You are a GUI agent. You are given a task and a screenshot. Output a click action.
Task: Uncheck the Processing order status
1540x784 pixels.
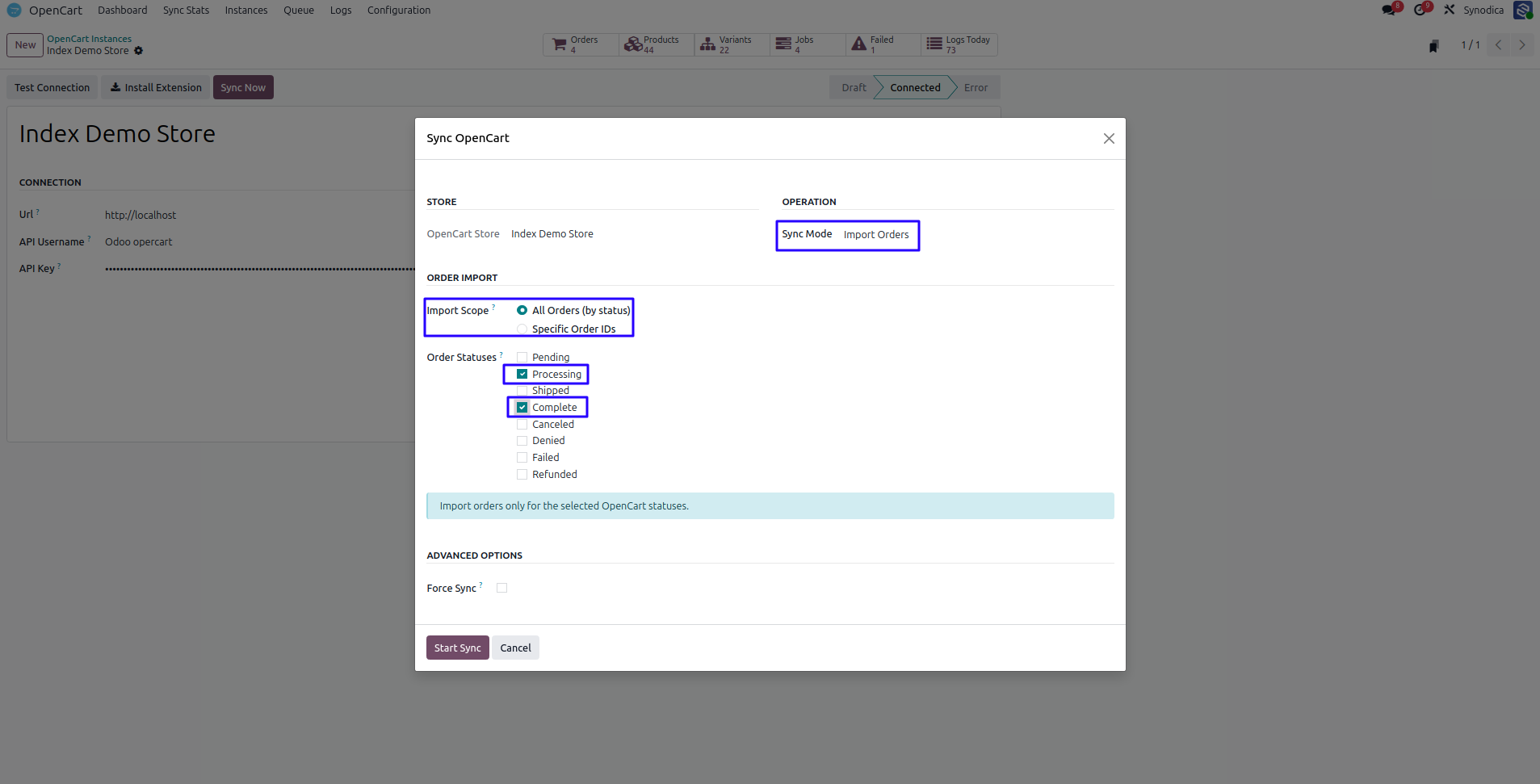click(522, 374)
